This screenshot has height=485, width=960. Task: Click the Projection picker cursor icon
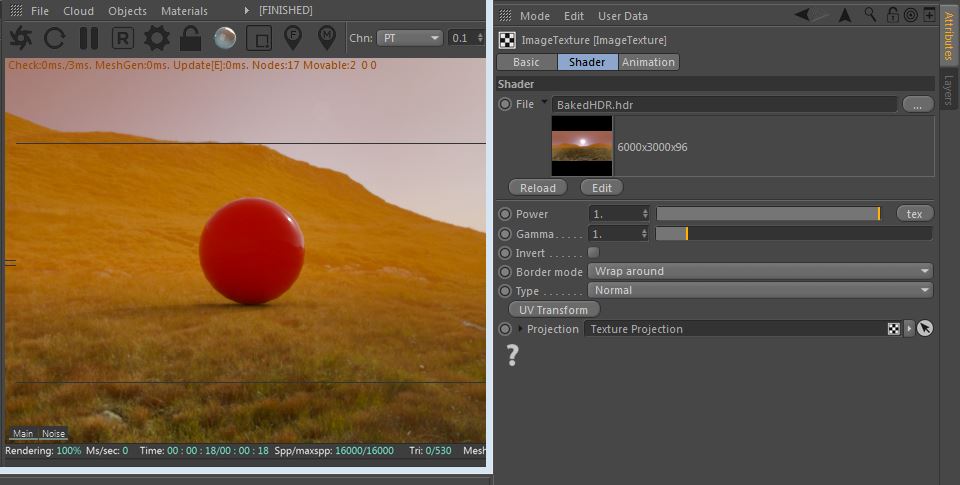click(x=925, y=329)
